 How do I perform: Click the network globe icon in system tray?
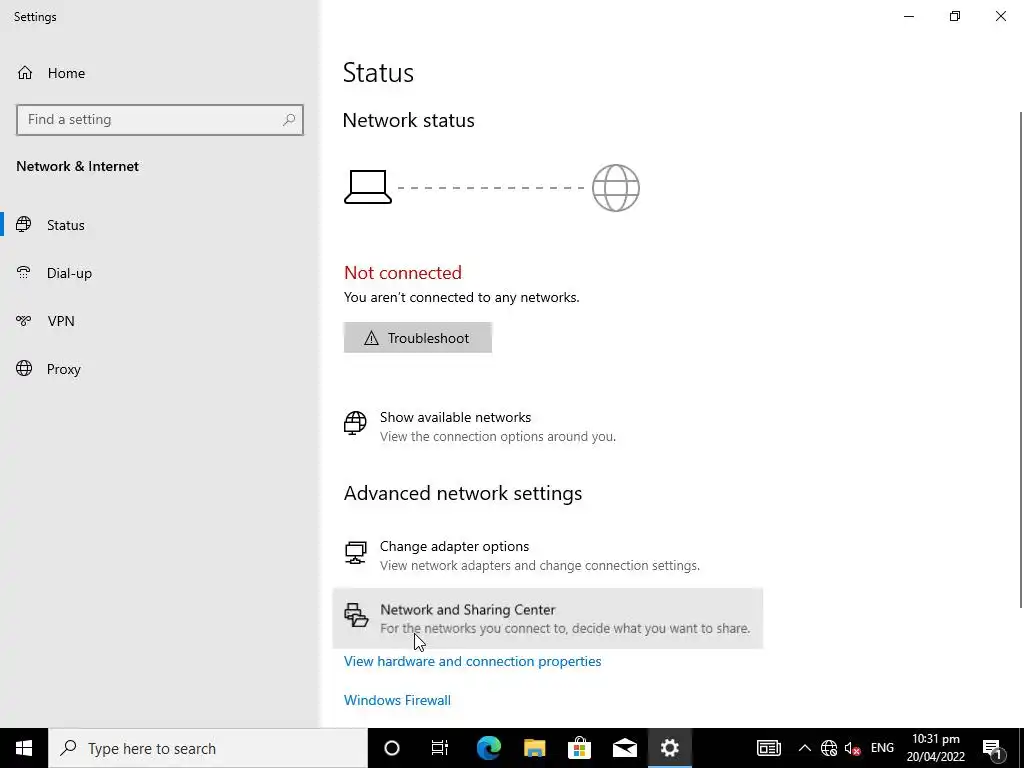tap(829, 748)
